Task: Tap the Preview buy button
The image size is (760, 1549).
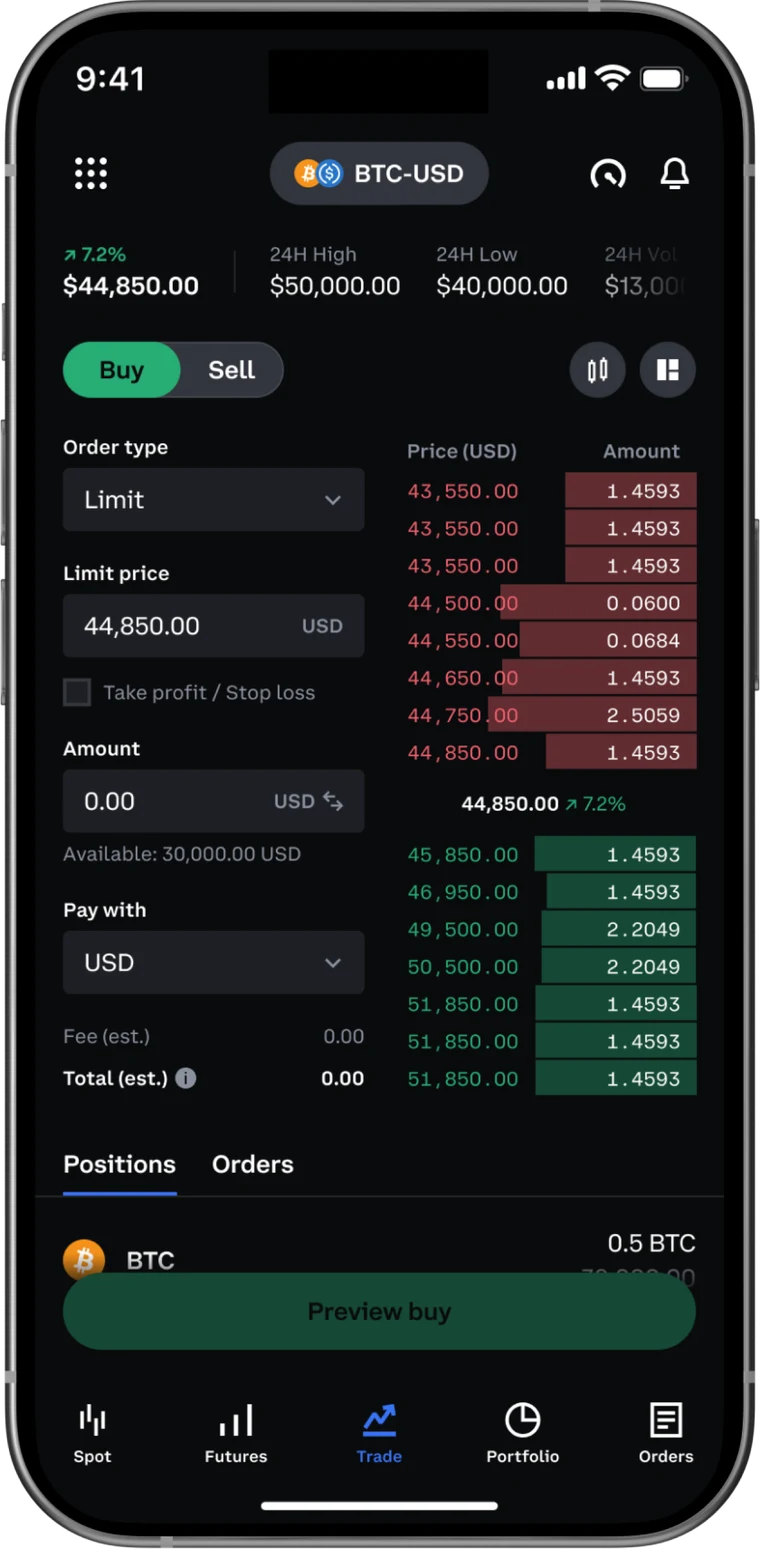Action: 379,1311
